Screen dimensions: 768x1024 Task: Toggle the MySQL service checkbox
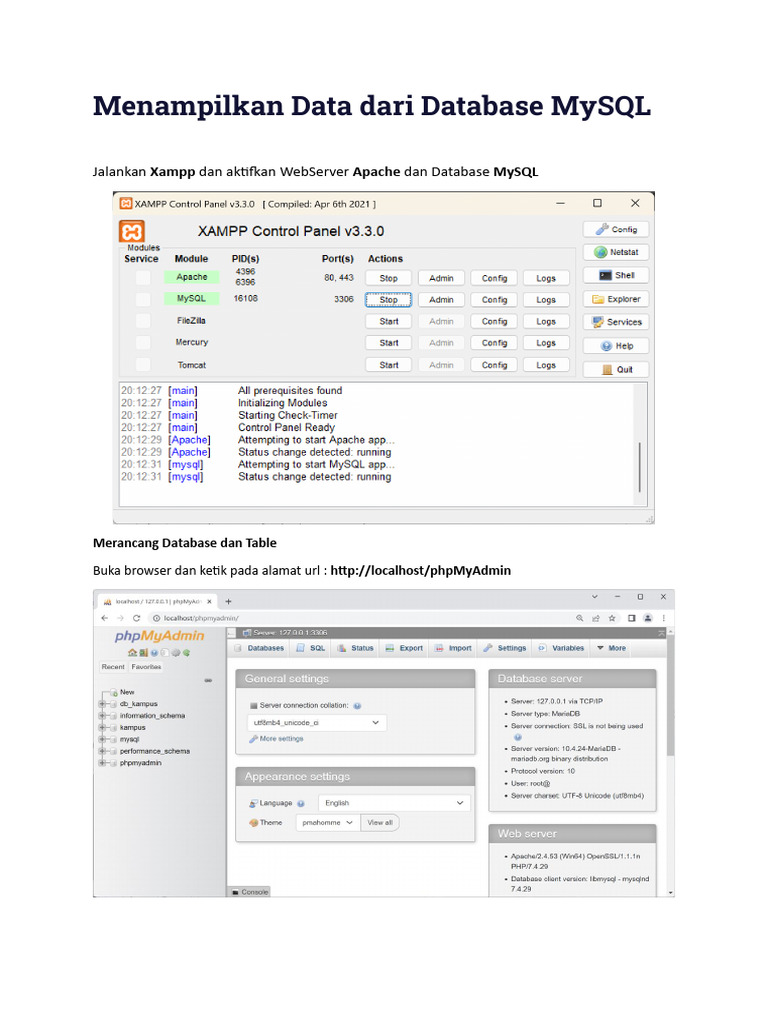tap(144, 299)
